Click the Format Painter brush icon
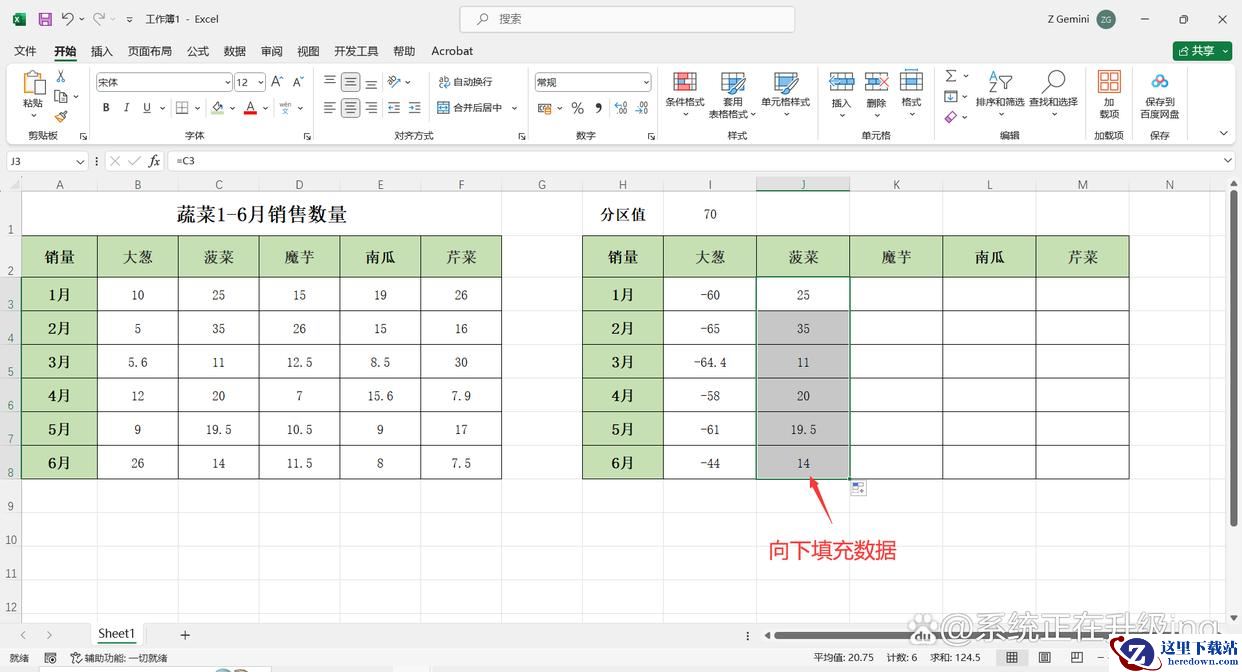1242x672 pixels. (x=61, y=117)
